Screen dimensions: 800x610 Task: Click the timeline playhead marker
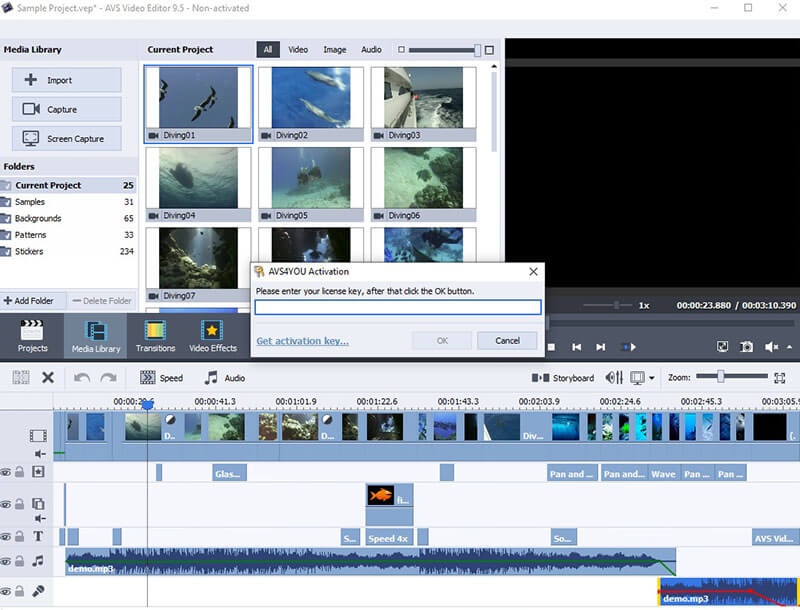coord(147,405)
